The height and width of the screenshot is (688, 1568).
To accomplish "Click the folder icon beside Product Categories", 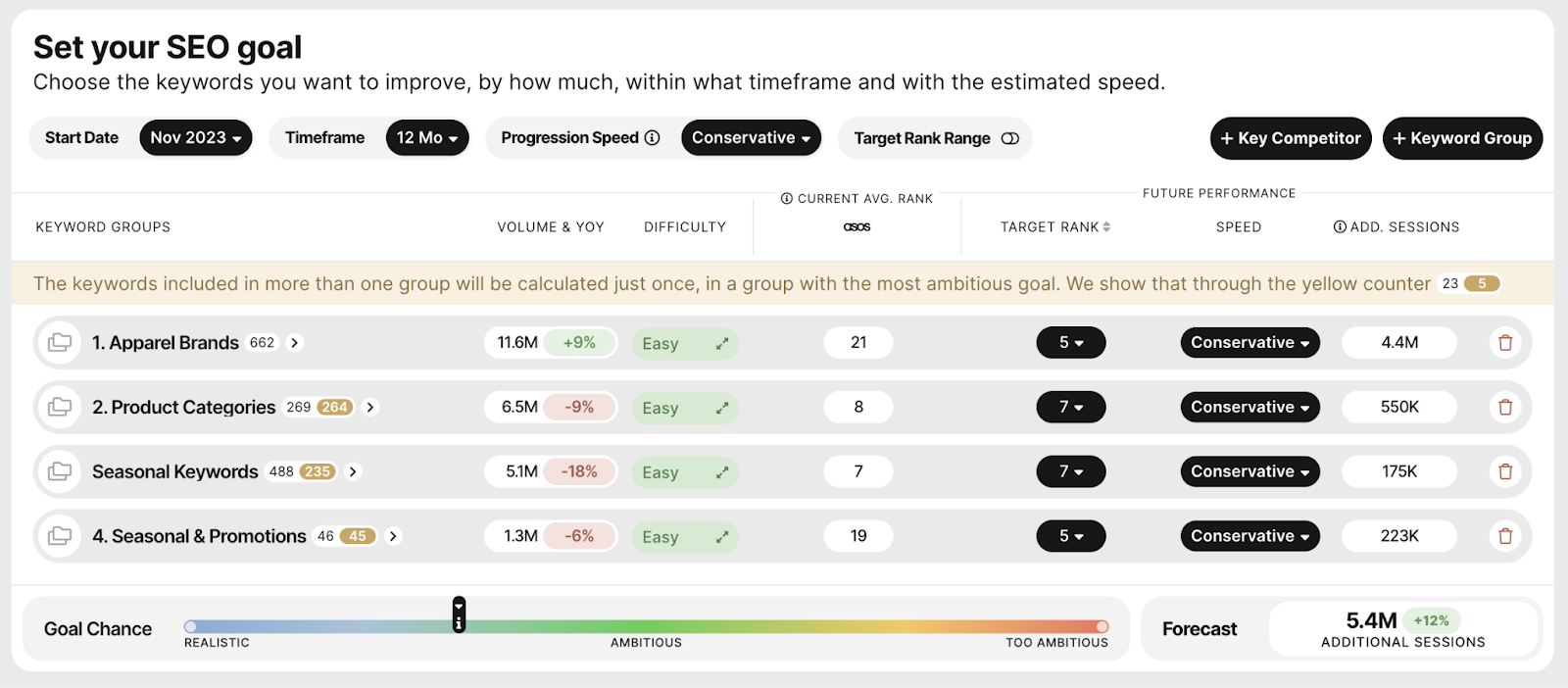I will (60, 407).
